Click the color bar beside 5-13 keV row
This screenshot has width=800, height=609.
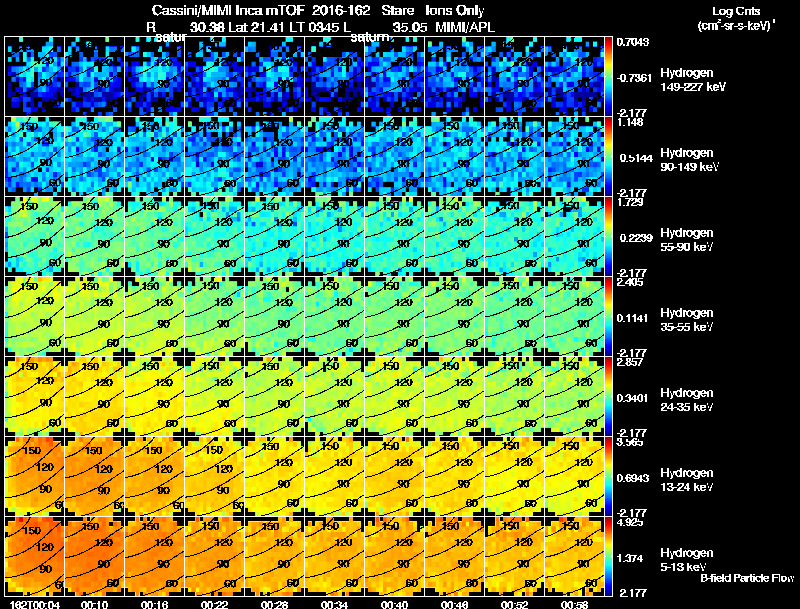[x=608, y=556]
